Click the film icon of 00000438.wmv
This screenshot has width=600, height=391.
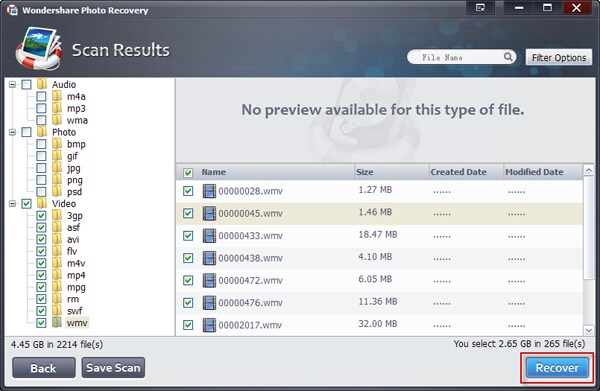209,258
